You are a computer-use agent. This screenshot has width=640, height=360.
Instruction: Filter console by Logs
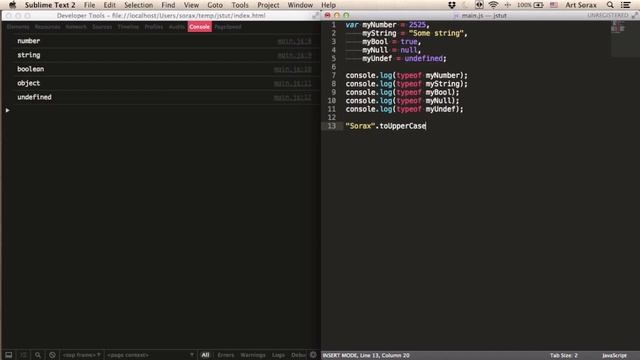278,355
